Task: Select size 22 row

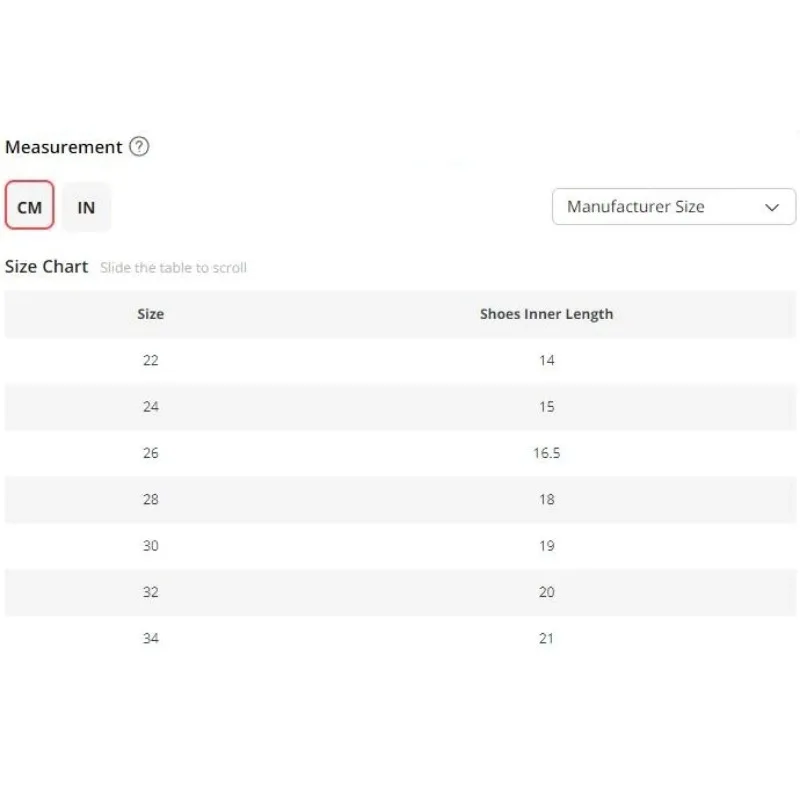Action: pos(400,361)
